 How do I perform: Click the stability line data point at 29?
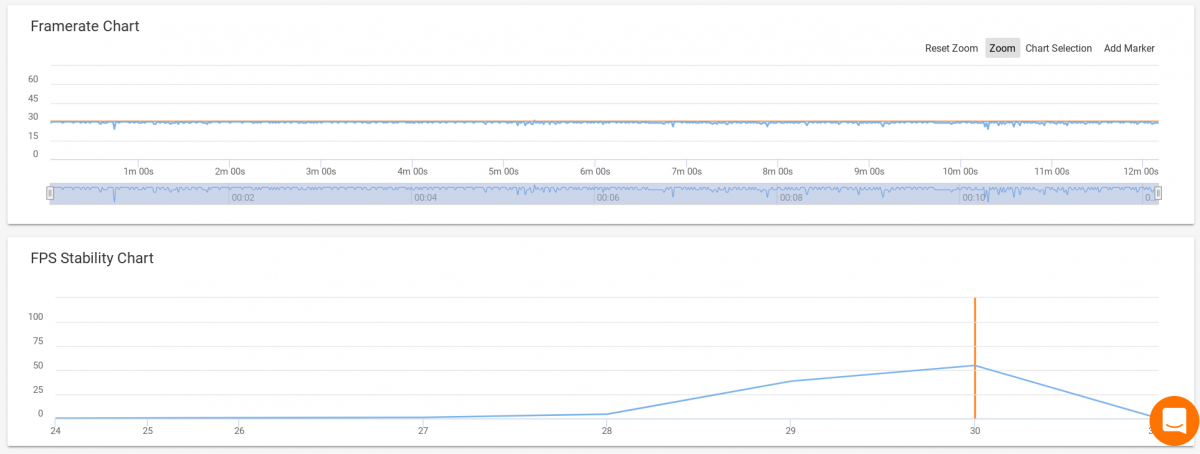790,381
